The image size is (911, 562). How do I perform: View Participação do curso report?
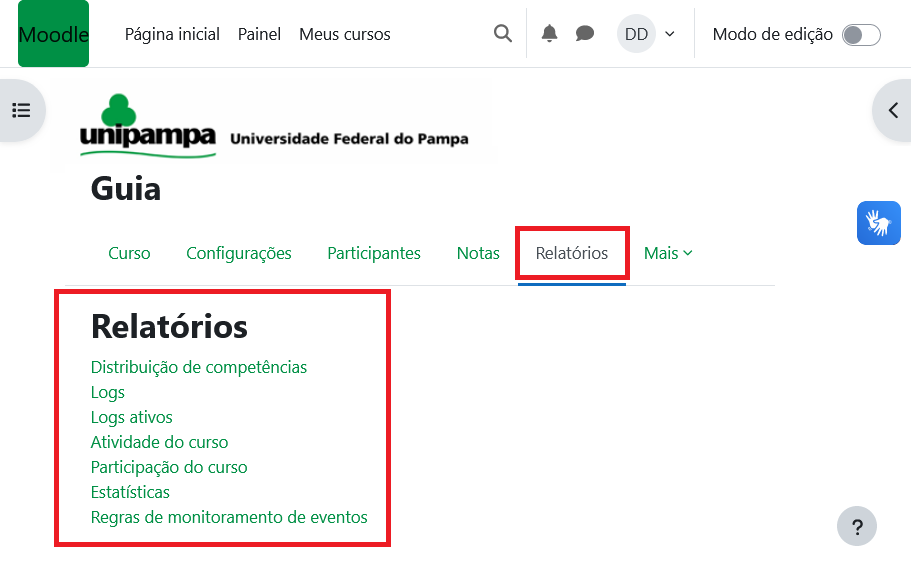click(169, 468)
